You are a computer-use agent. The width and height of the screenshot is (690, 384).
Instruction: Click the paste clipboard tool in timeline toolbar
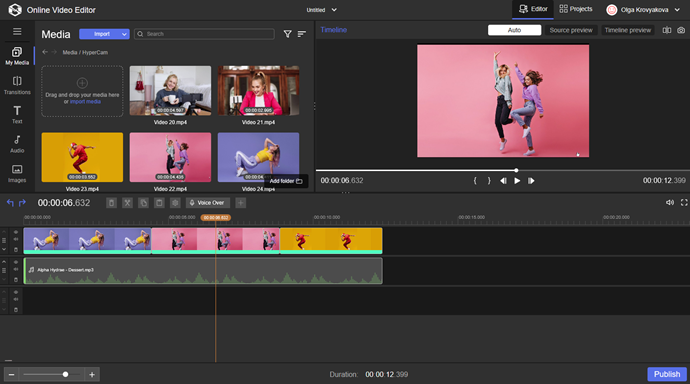click(159, 203)
